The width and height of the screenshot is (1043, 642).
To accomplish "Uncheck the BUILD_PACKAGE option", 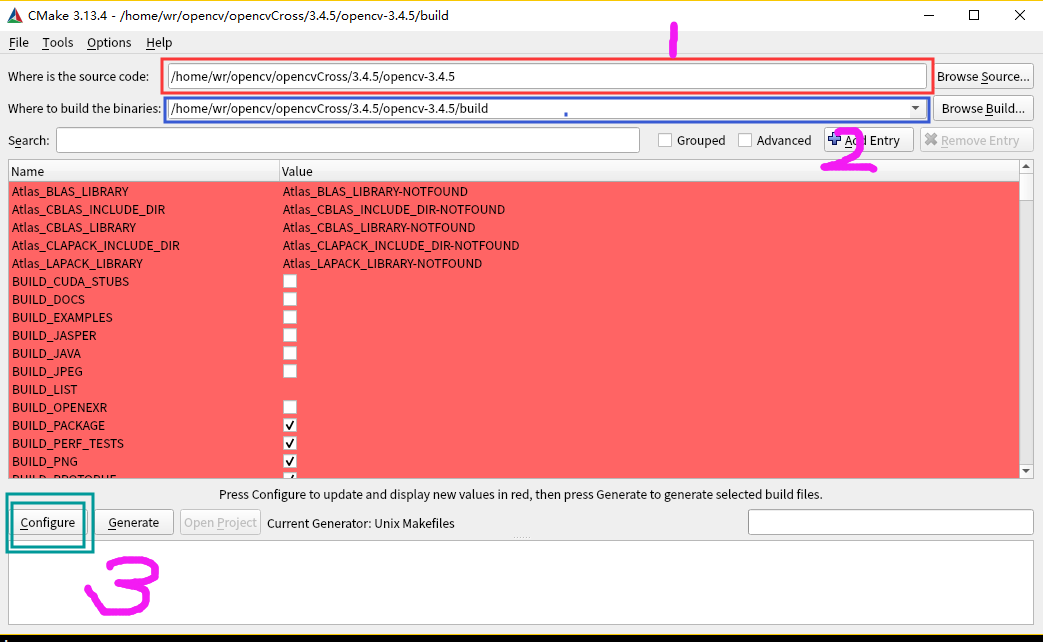I will (x=290, y=425).
